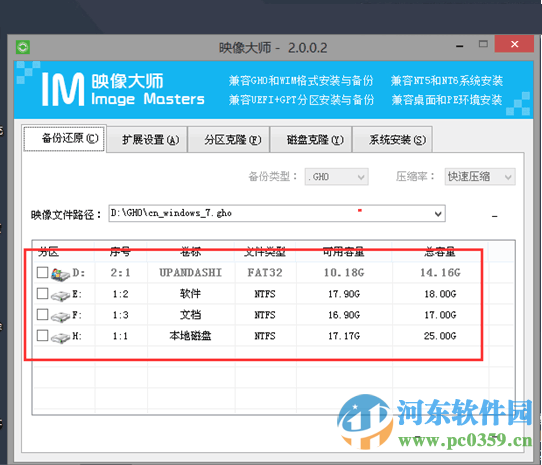Click the 1:1 sequence number cell
This screenshot has width=542, height=465.
pos(121,336)
